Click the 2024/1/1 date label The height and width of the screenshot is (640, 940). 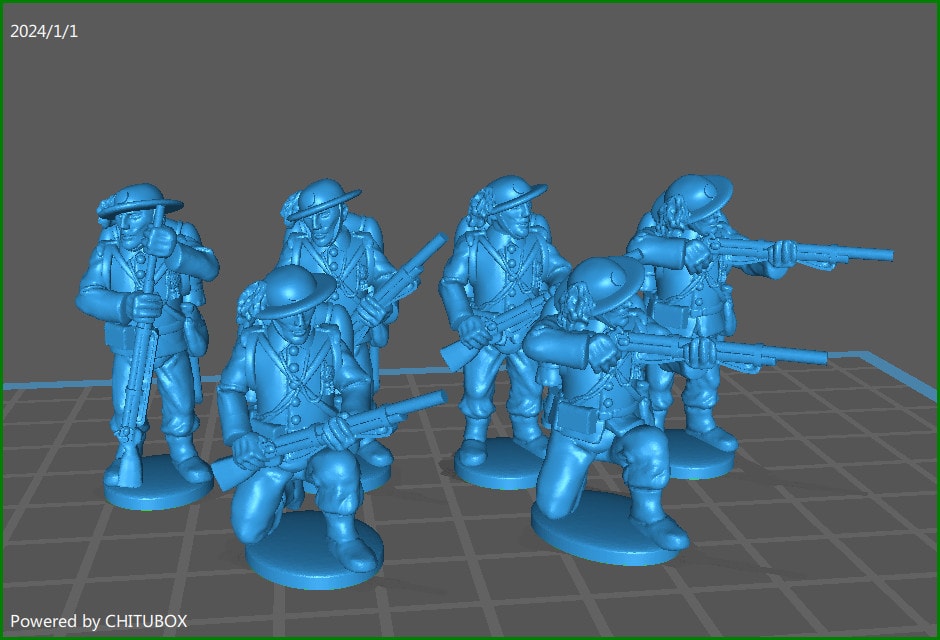click(44, 31)
